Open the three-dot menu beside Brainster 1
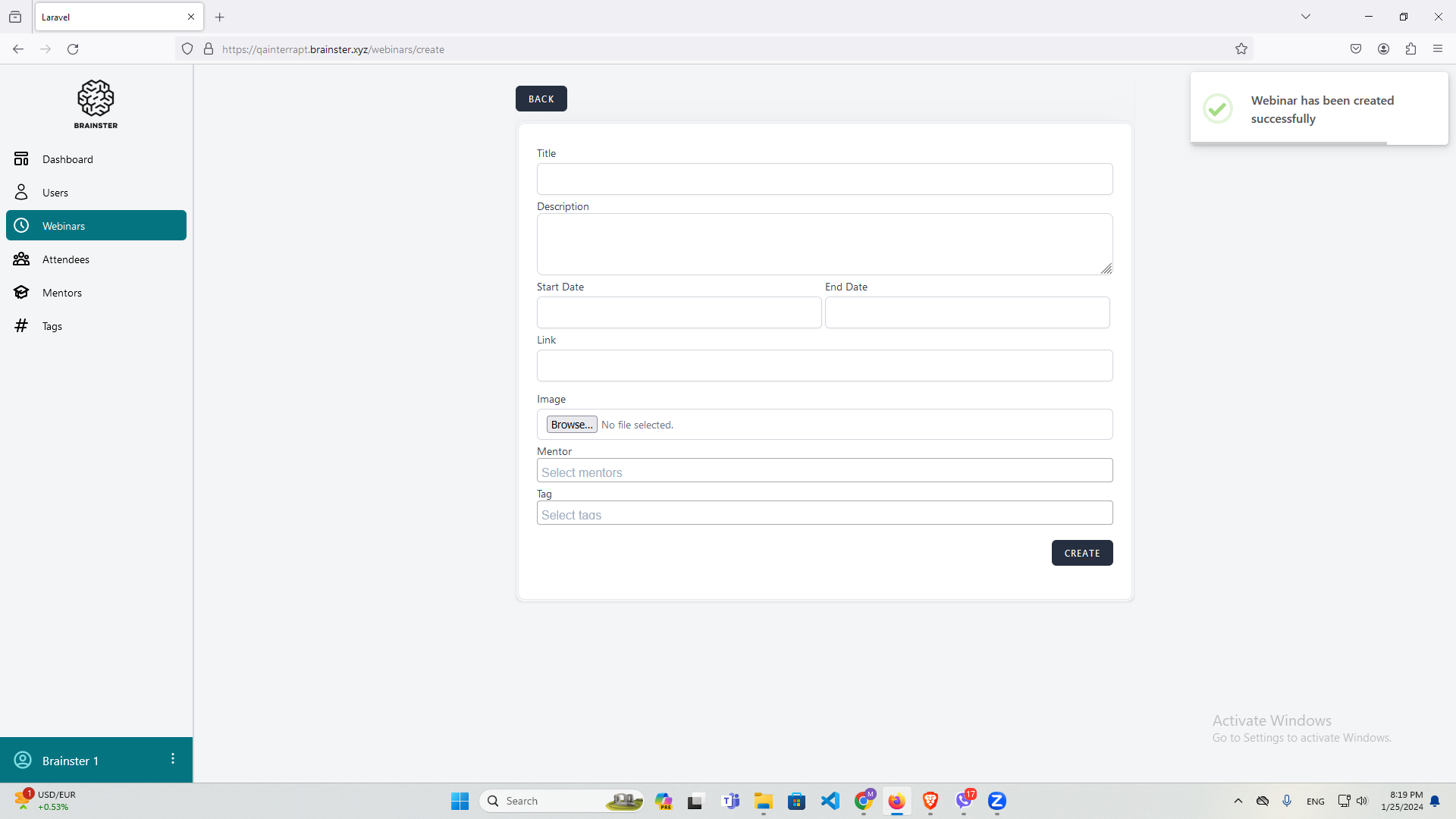The width and height of the screenshot is (1456, 819). point(173,759)
